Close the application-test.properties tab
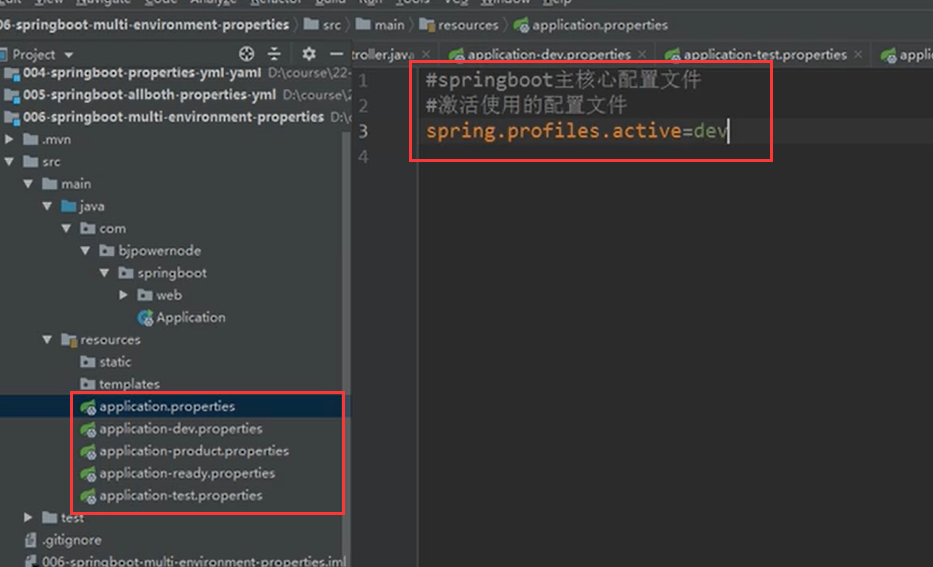The image size is (933, 567). point(858,54)
